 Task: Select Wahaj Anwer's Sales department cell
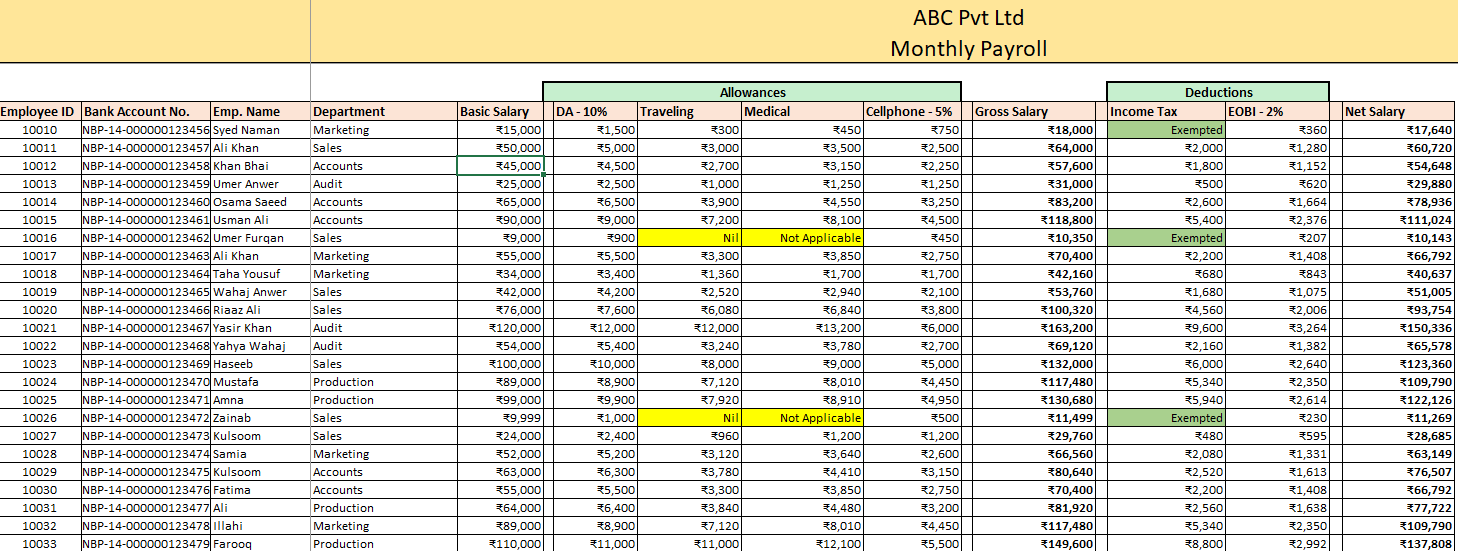pos(384,292)
